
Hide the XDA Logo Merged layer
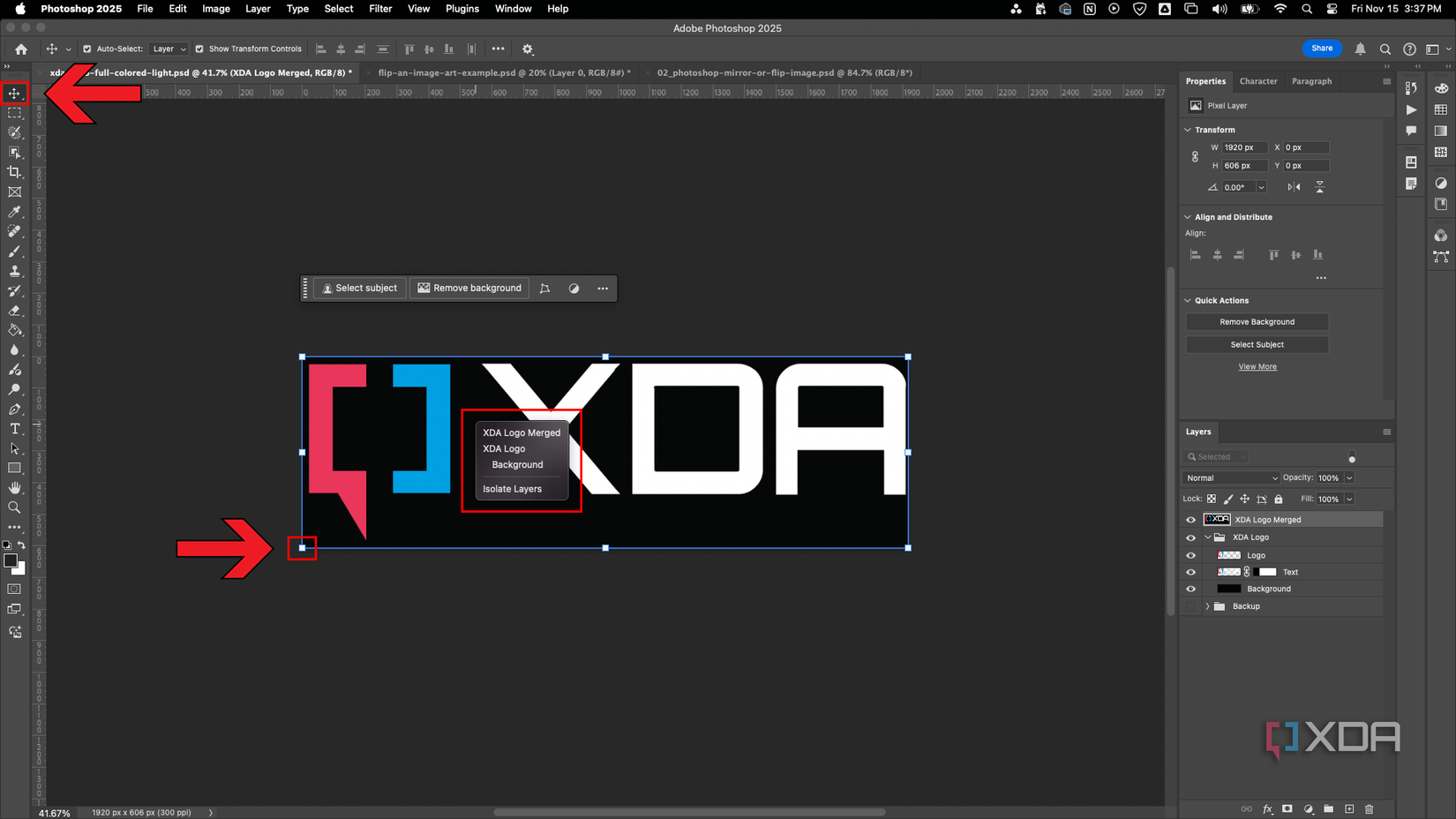(1190, 520)
